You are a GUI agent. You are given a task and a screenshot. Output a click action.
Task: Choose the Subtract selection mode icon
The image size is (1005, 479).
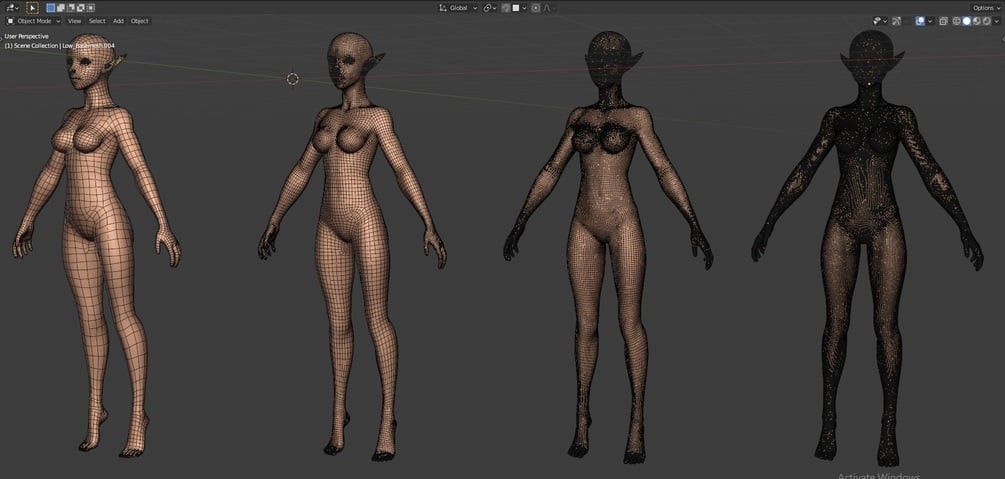pos(71,8)
